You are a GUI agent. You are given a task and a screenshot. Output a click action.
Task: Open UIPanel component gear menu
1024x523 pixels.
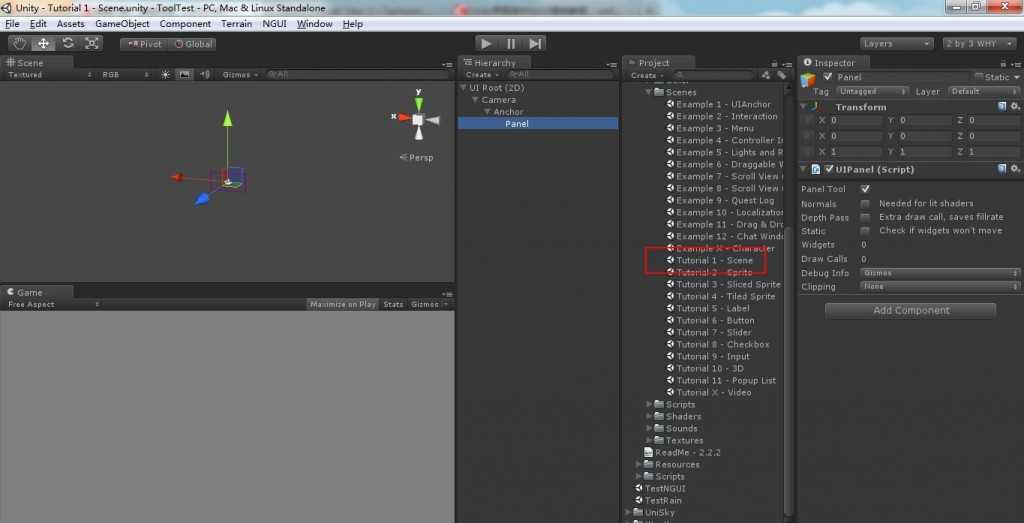(x=1015, y=169)
